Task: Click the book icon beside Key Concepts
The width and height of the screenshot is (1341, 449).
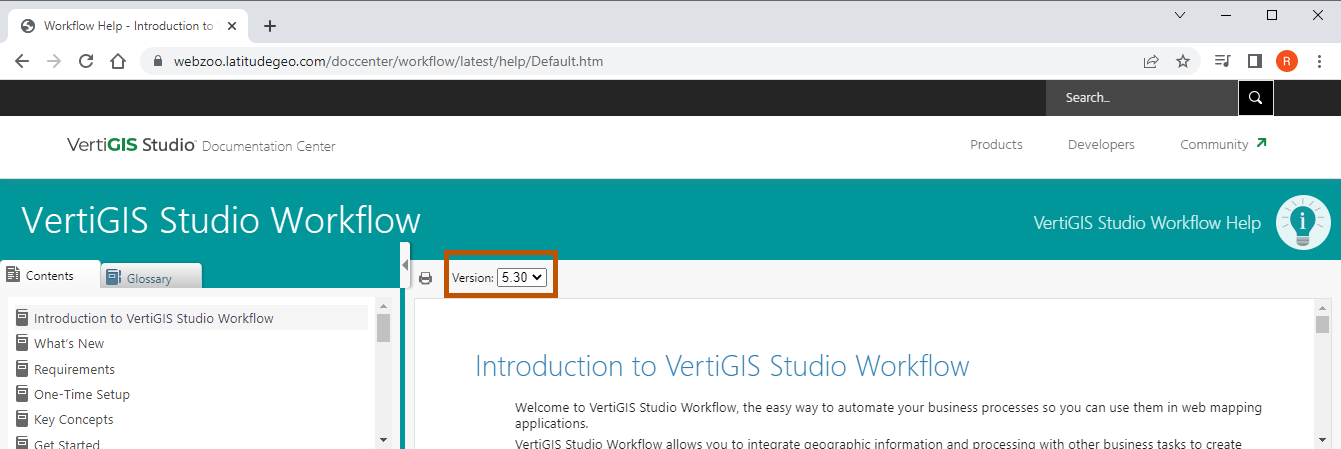Action: (x=22, y=419)
